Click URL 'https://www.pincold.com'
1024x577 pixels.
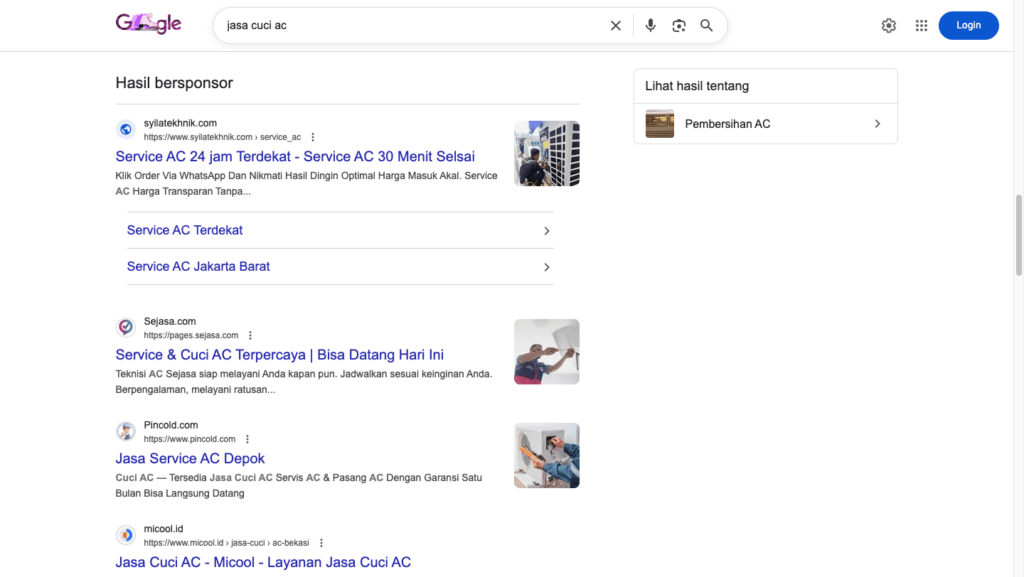189,439
